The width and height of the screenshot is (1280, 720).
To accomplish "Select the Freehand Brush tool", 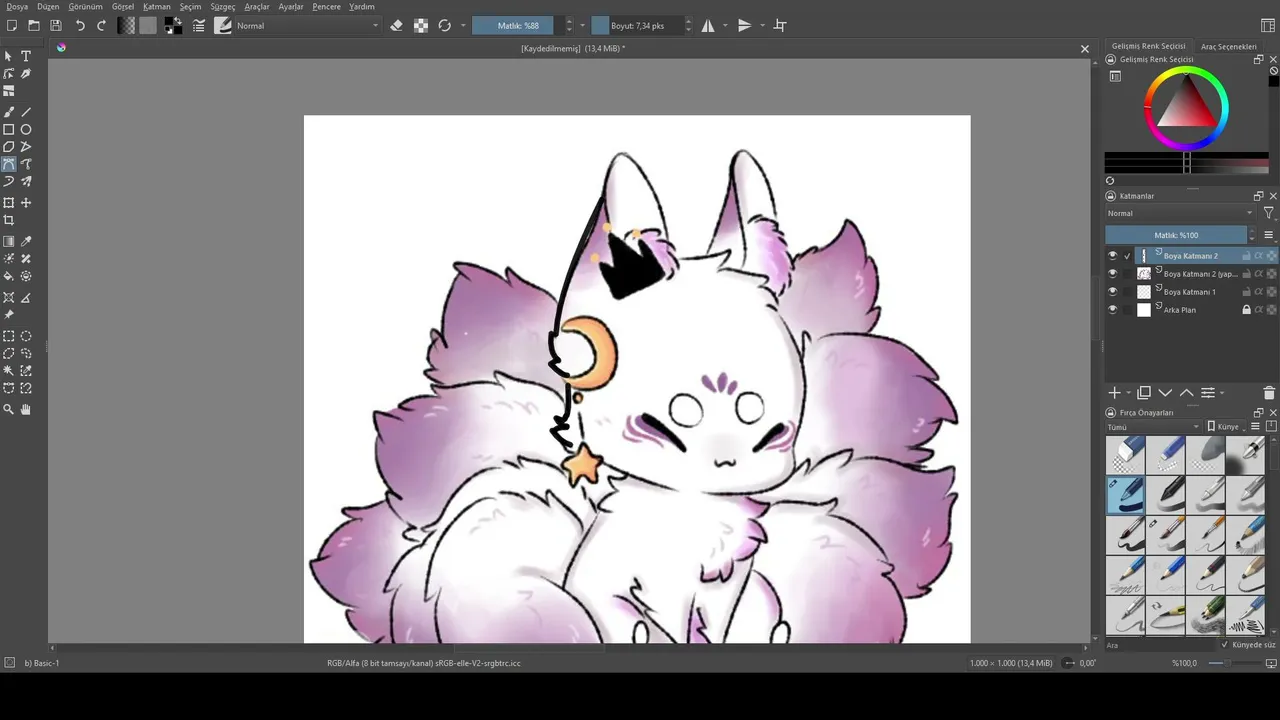I will tap(9, 112).
